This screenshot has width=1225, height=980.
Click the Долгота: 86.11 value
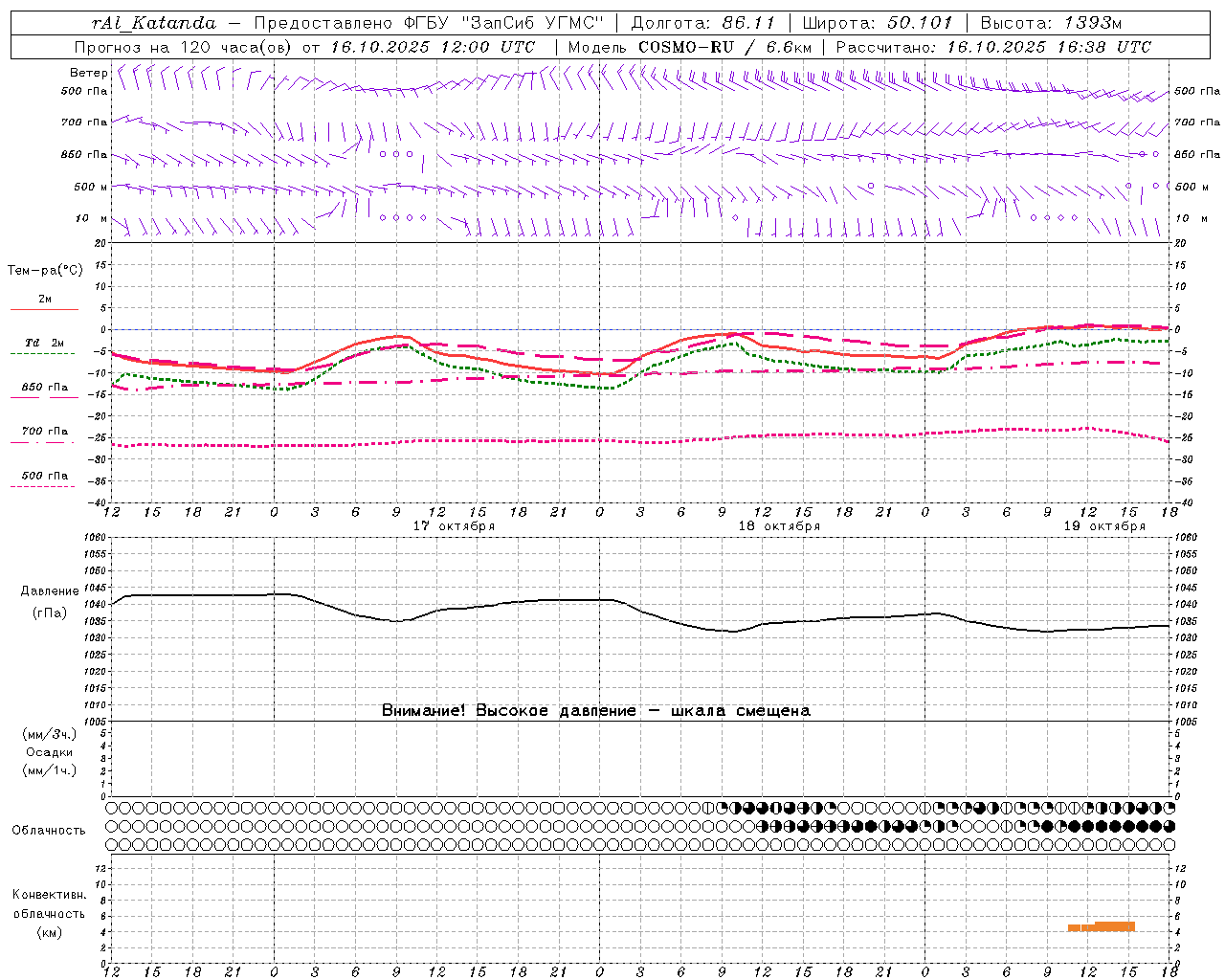[x=703, y=23]
